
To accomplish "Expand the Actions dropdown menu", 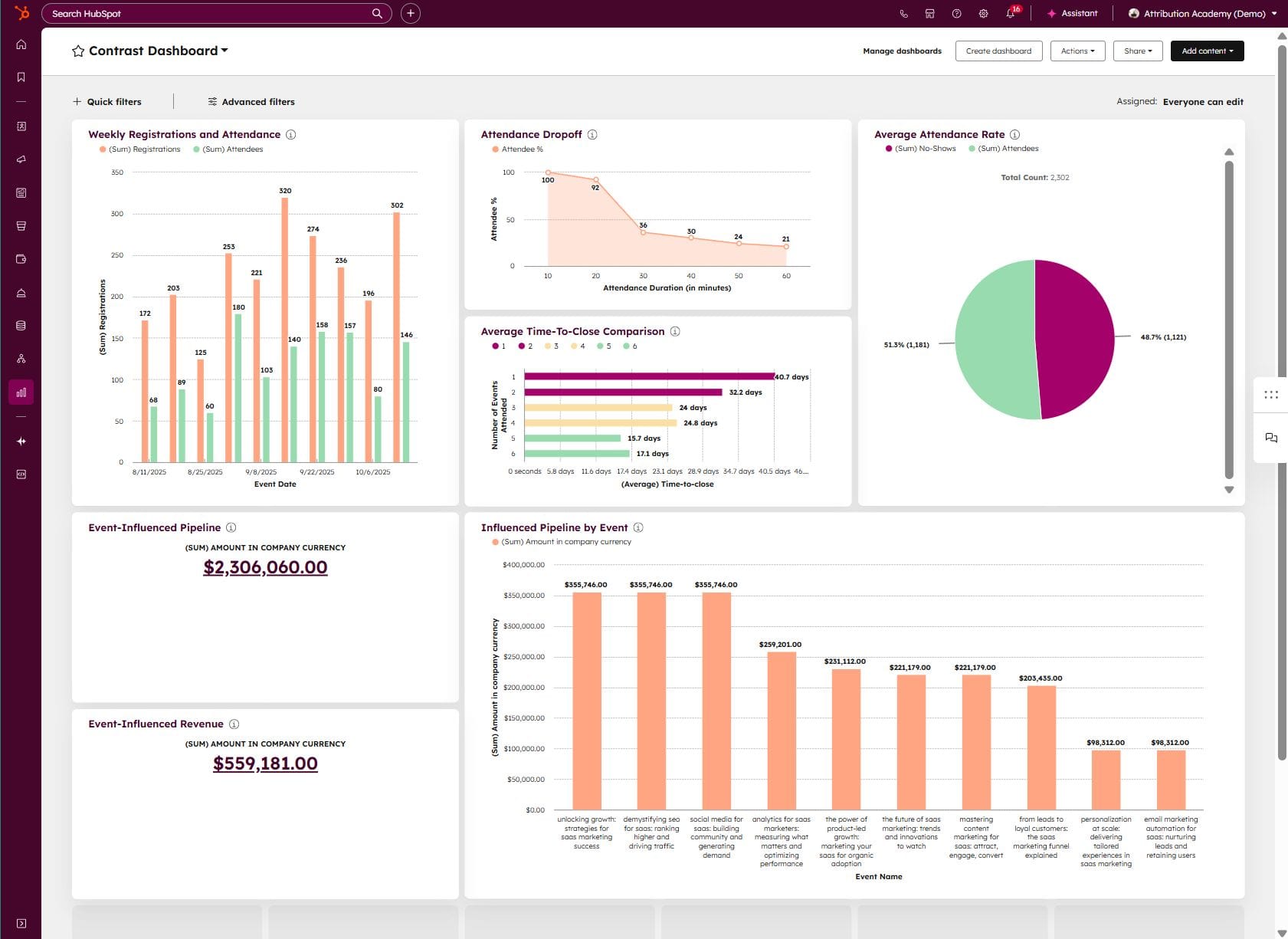I will pos(1077,51).
